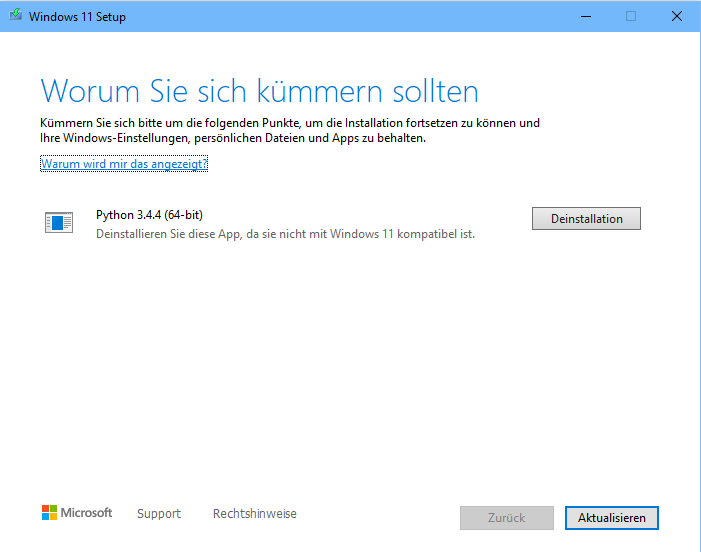The height and width of the screenshot is (552, 701).
Task: Click the 'Deinstallieren Sie diese App' description text
Action: click(x=285, y=234)
